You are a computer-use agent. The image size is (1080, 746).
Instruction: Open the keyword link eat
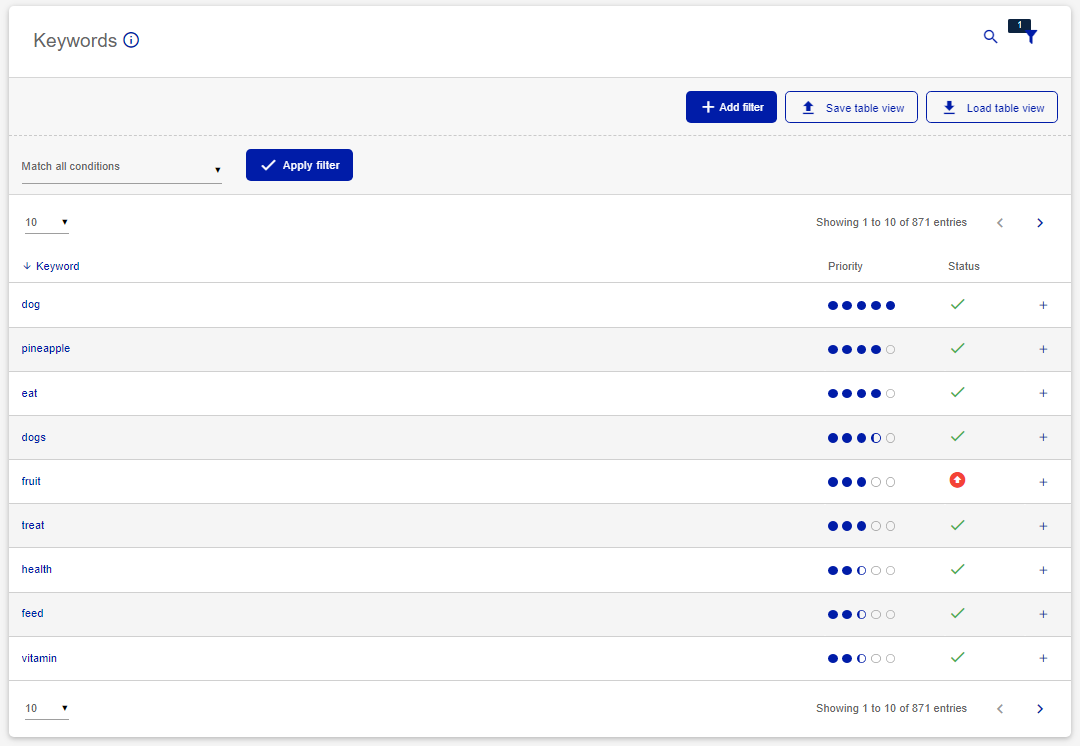29,393
